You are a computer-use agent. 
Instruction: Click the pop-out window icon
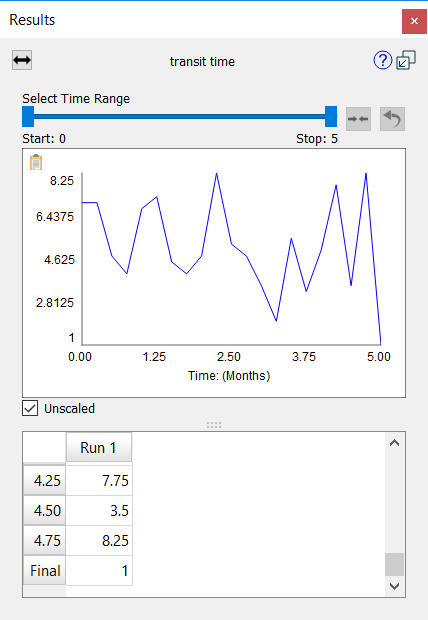[x=406, y=60]
